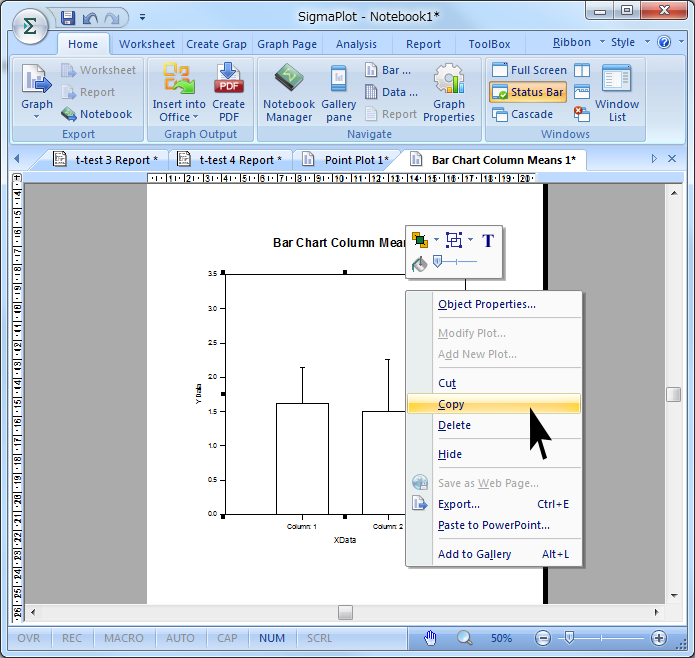This screenshot has height=658, width=695.
Task: Toggle OVR overwrite mode indicator
Action: [28, 638]
